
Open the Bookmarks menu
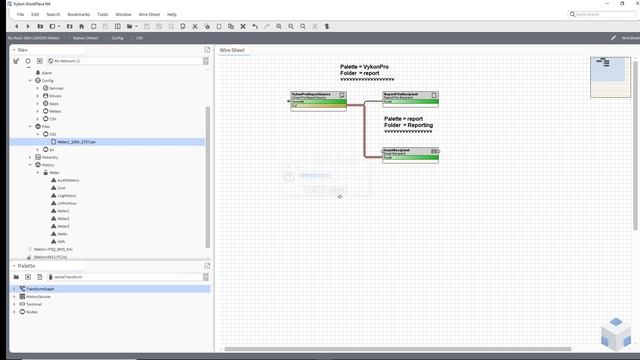coord(78,14)
